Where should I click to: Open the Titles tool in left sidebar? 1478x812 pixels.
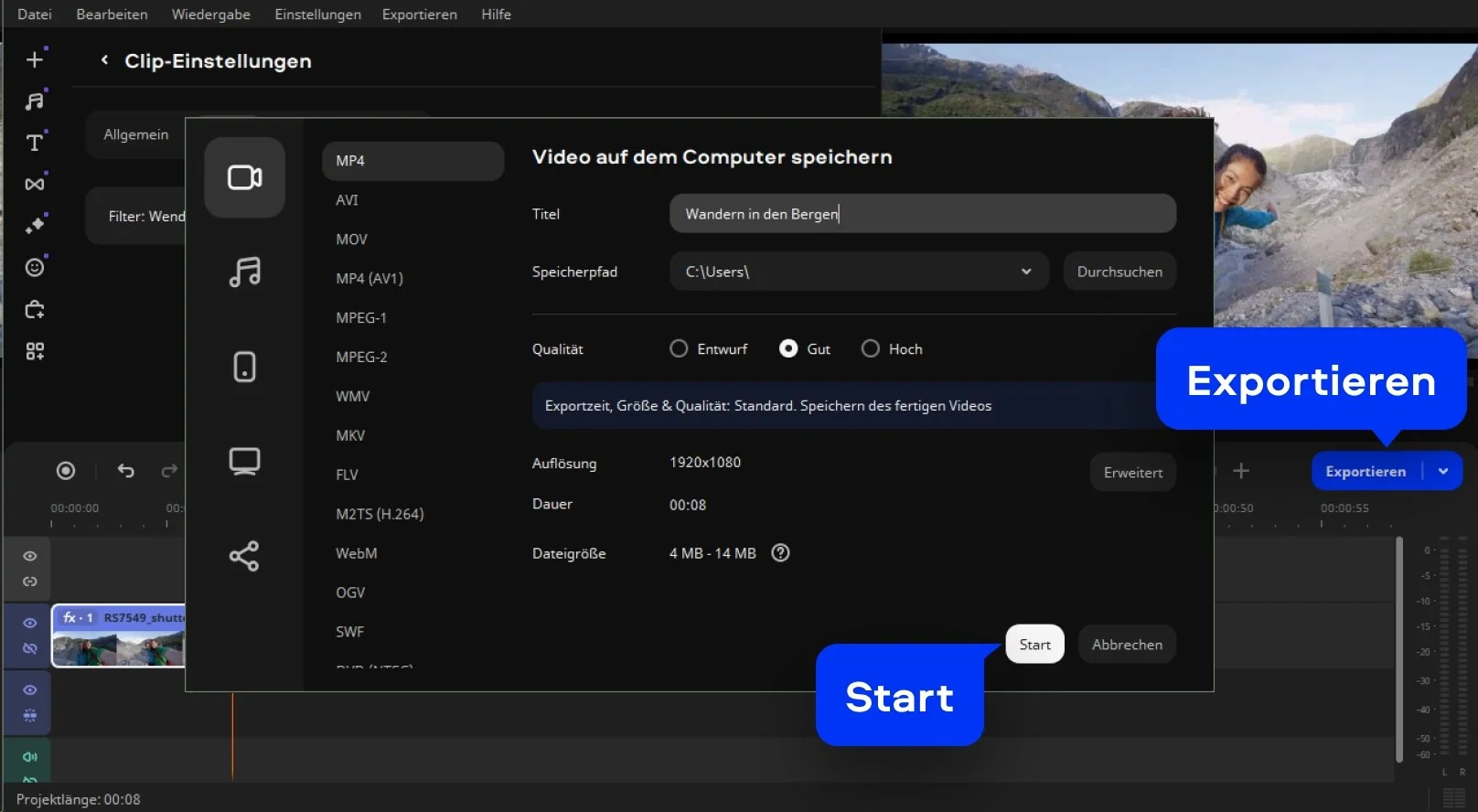[x=35, y=143]
